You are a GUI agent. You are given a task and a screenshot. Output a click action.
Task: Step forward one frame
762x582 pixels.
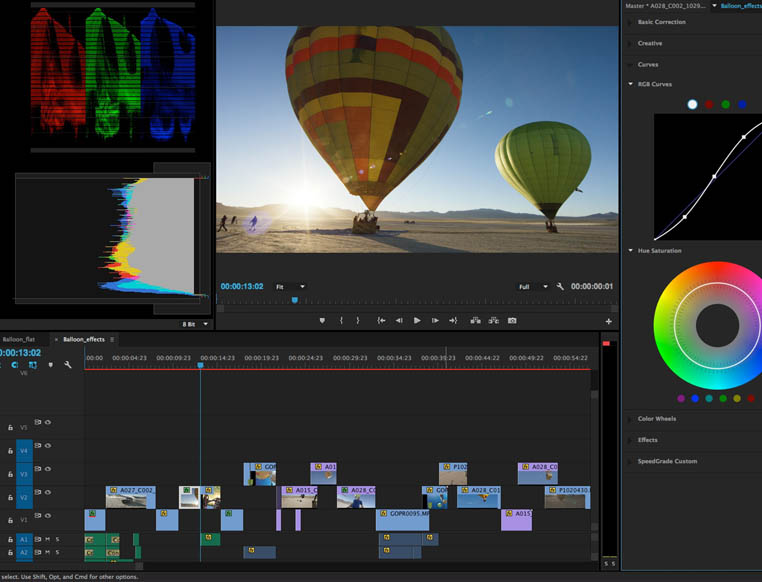click(435, 321)
